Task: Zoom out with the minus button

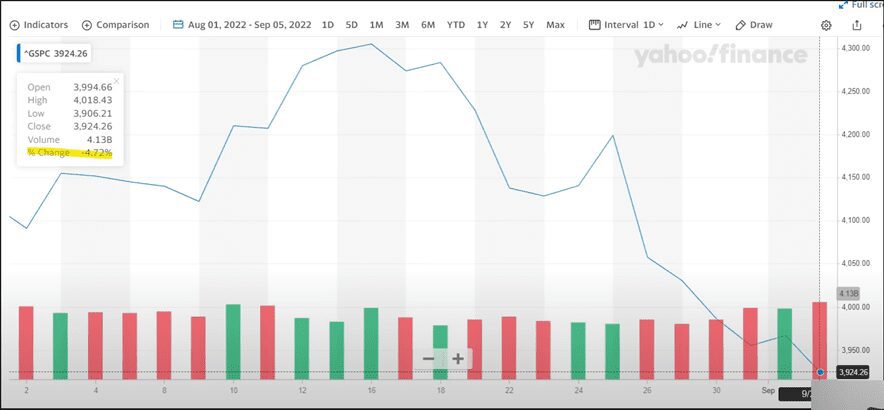Action: [x=429, y=359]
